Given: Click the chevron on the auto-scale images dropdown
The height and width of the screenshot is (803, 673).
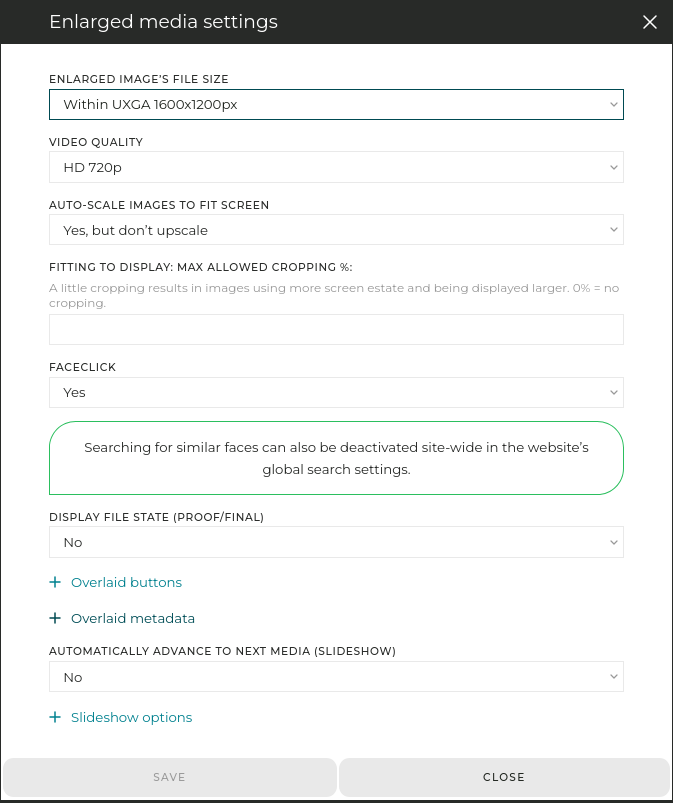Looking at the screenshot, I should point(615,229).
